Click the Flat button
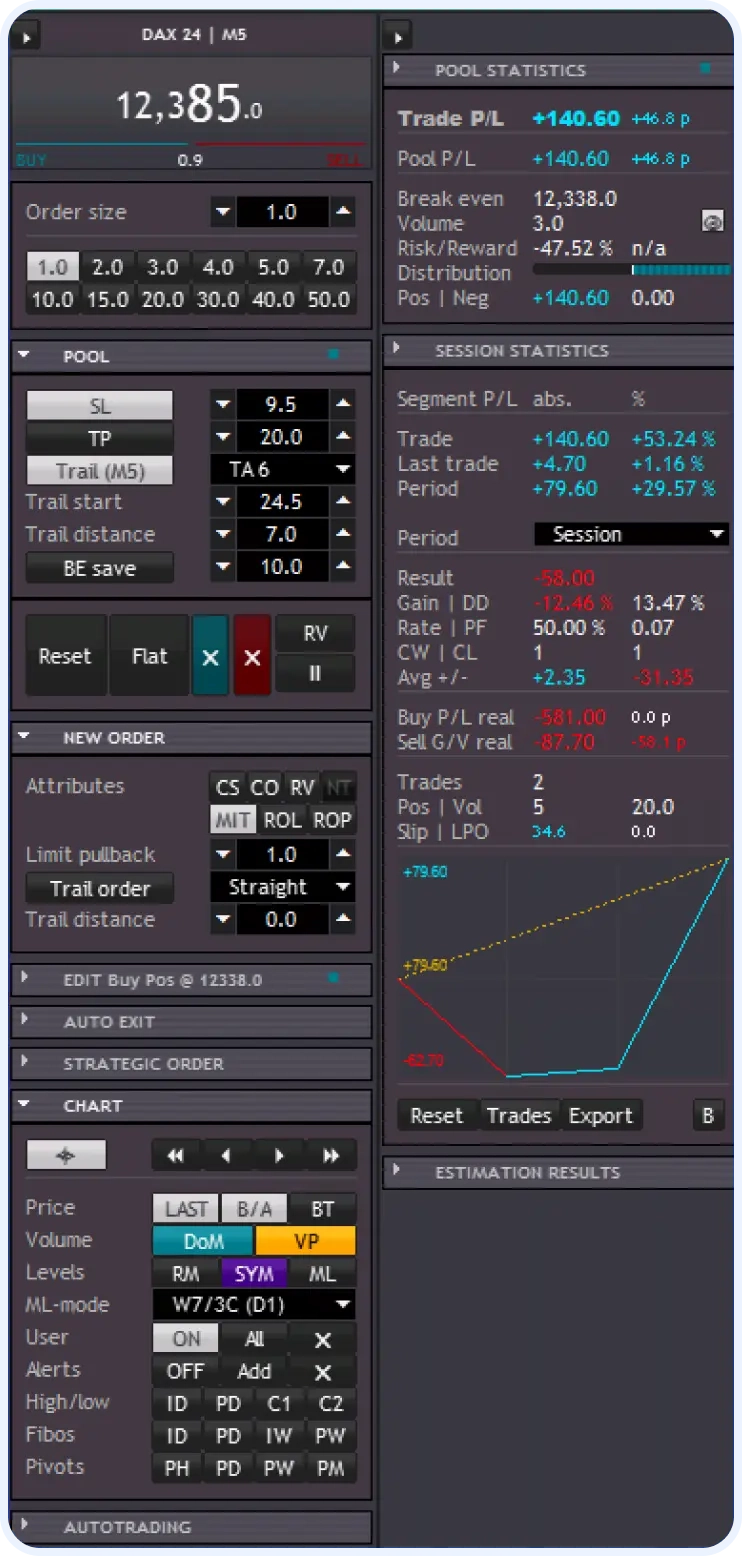This screenshot has height=1556, width=742. pyautogui.click(x=149, y=657)
